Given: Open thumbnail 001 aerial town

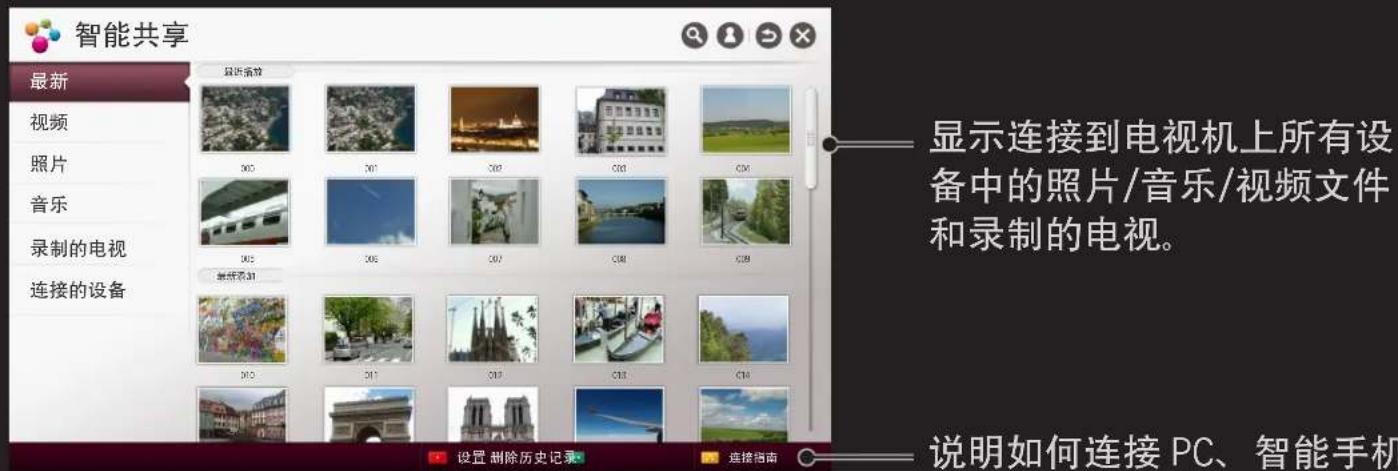Looking at the screenshot, I should tap(370, 119).
